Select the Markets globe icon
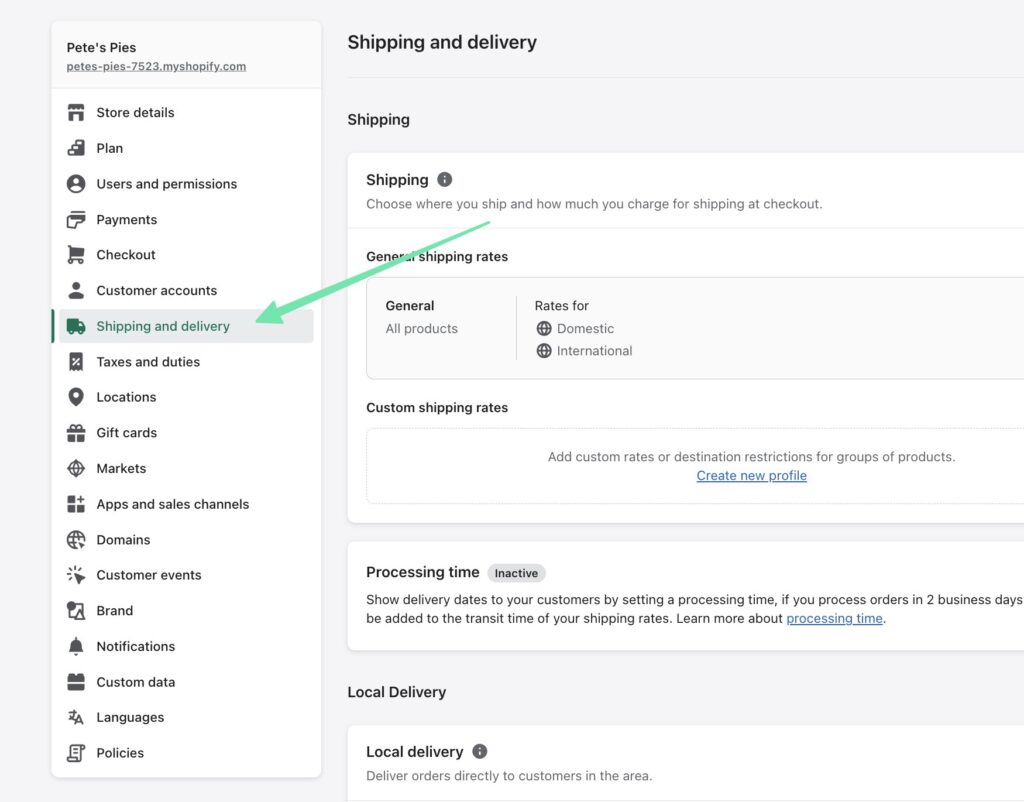Image resolution: width=1024 pixels, height=802 pixels. [76, 468]
